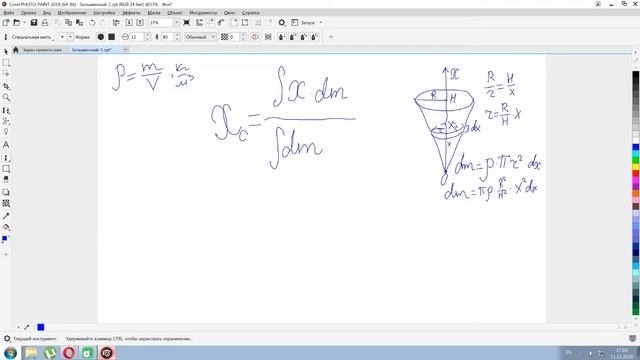Image resolution: width=640 pixels, height=360 pixels.
Task: Toggle second pen pressure setting icon
Action: pos(293,37)
